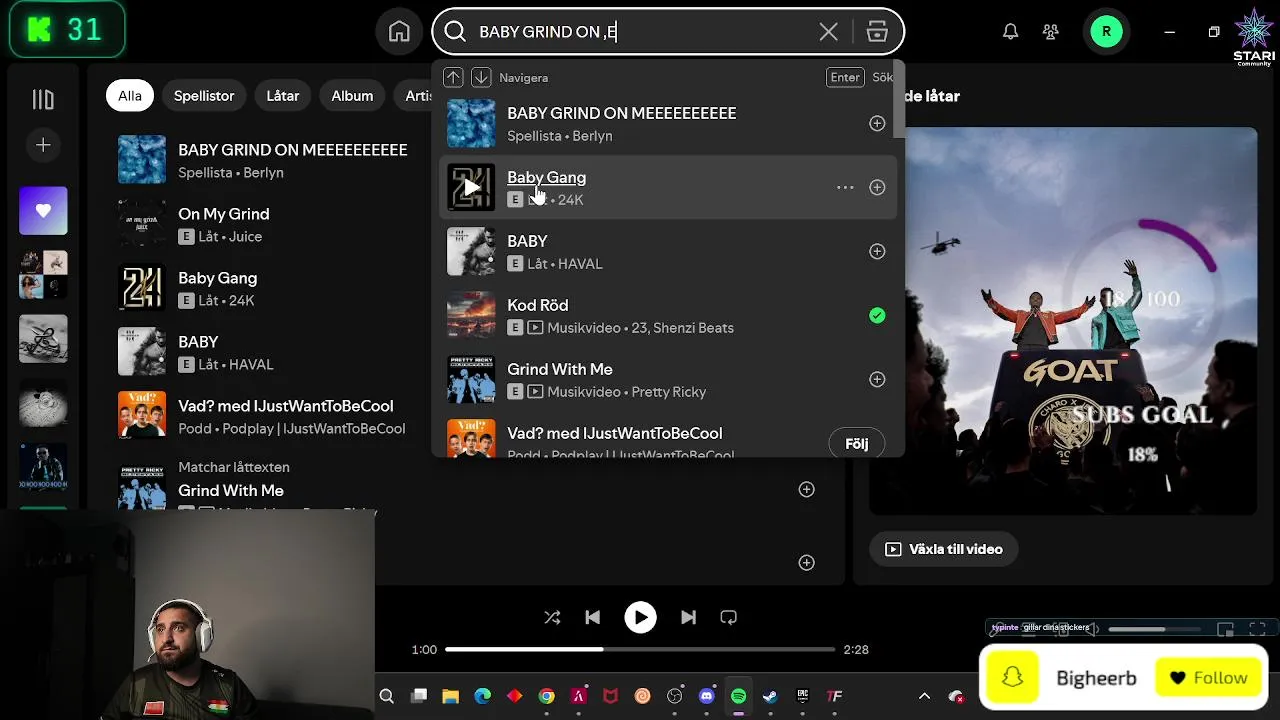Screen dimensions: 1280x720
Task: Click the Follow button for Bigheerb
Action: coord(1209,678)
